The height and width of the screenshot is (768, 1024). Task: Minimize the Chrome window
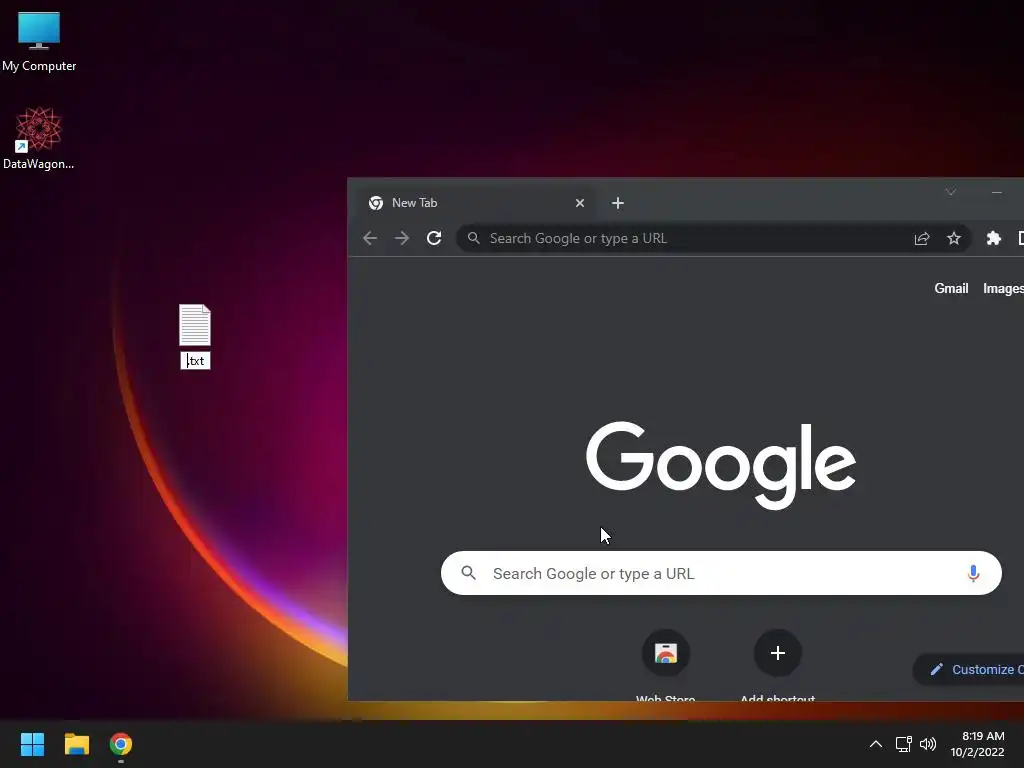click(x=997, y=192)
